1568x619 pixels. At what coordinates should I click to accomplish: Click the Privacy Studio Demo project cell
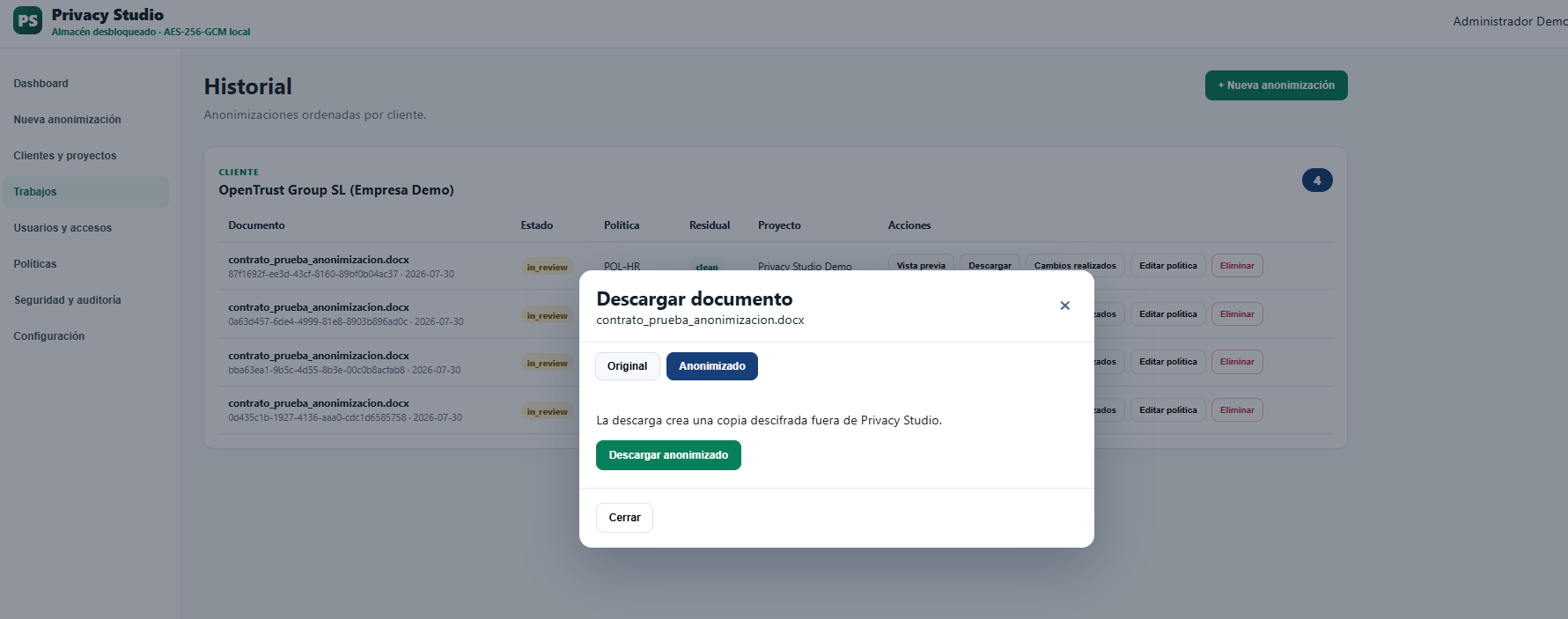coord(805,266)
